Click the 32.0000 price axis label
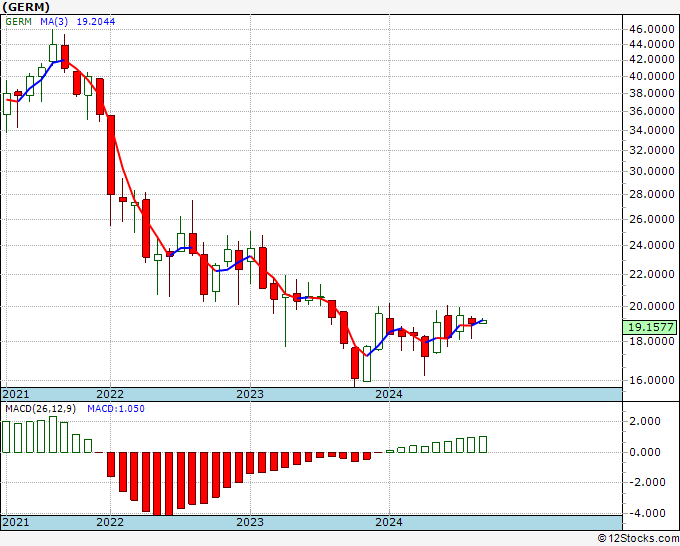 click(651, 150)
